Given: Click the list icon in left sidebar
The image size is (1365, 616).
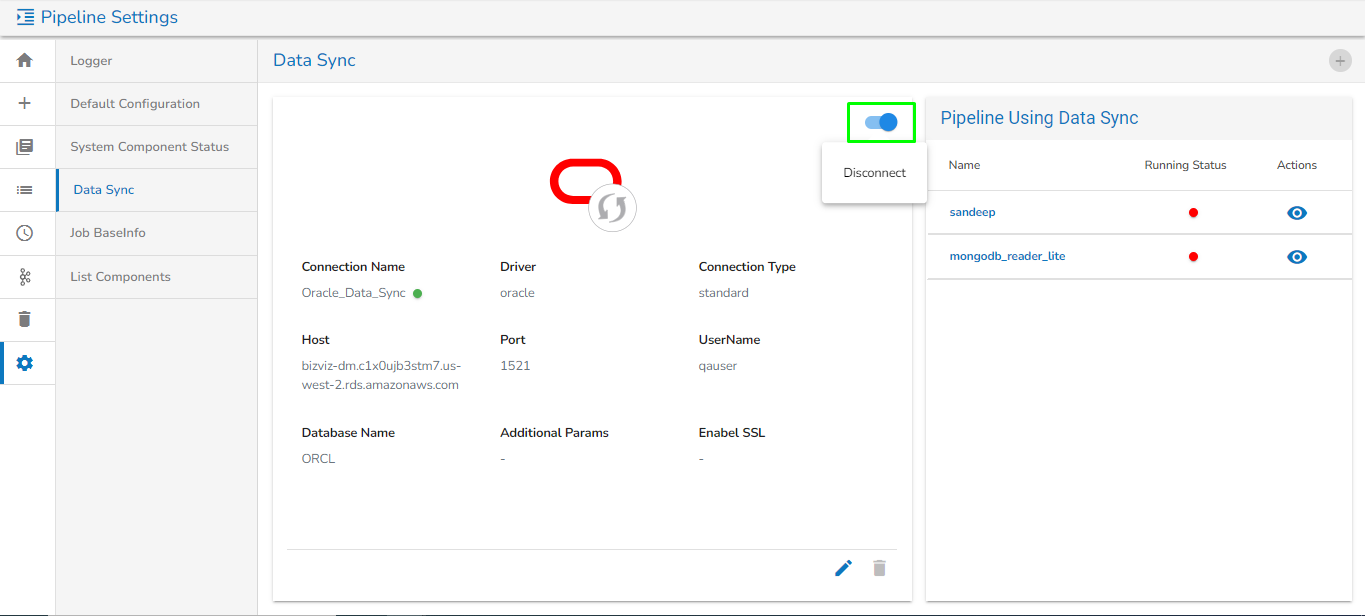Looking at the screenshot, I should click(25, 189).
